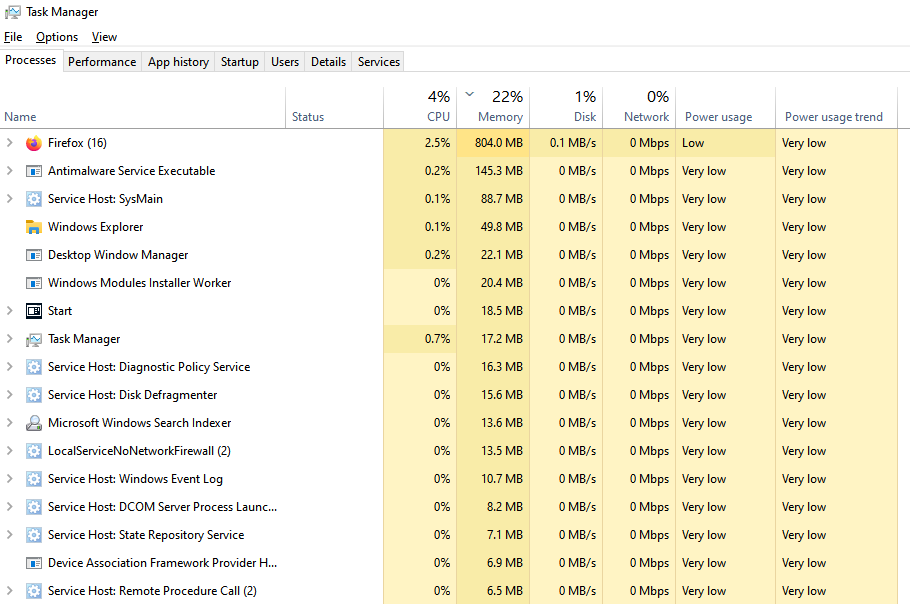
Task: Click the Desktop Window Manager icon
Action: pyautogui.click(x=34, y=255)
